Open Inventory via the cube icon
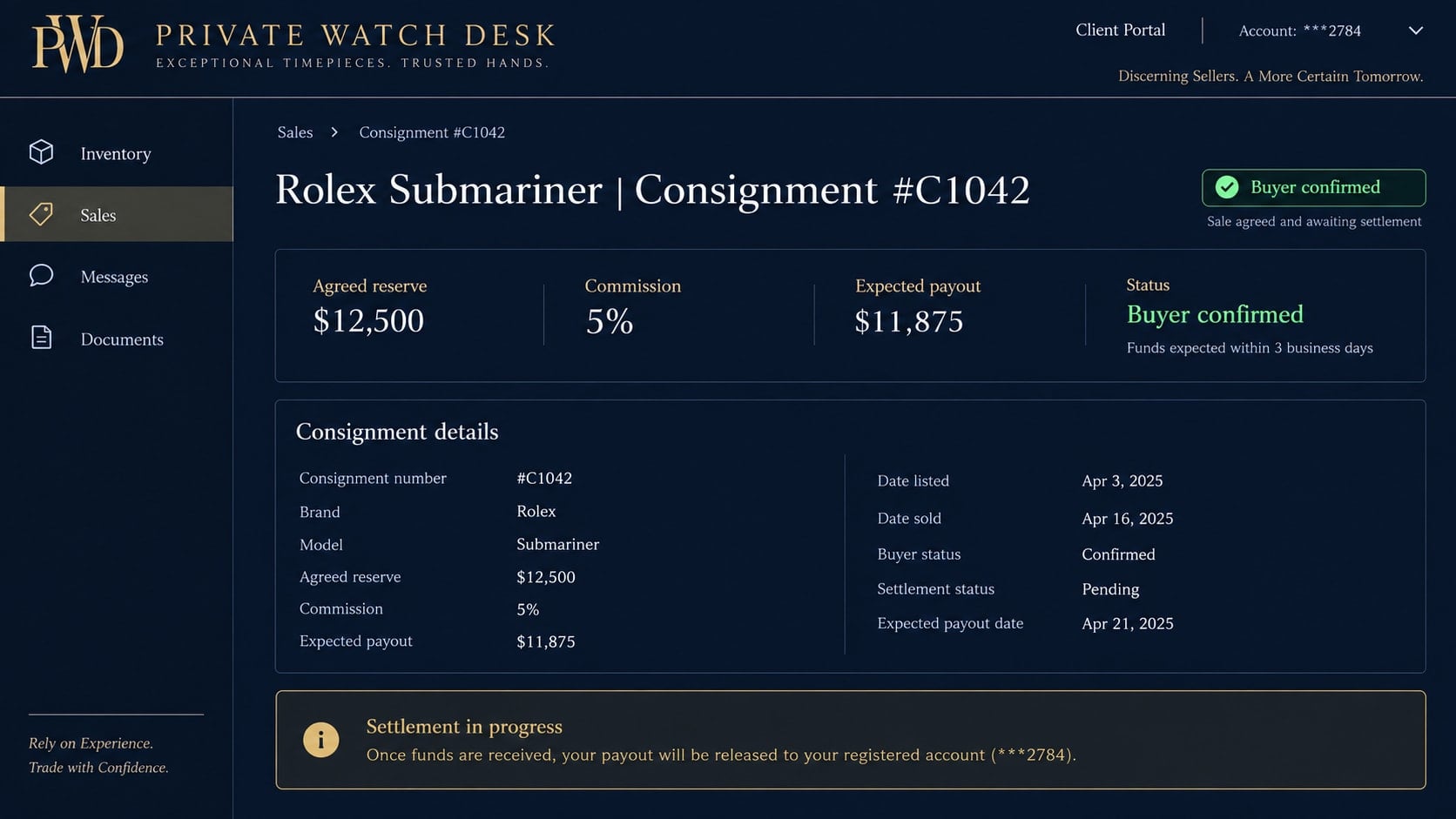 tap(41, 152)
